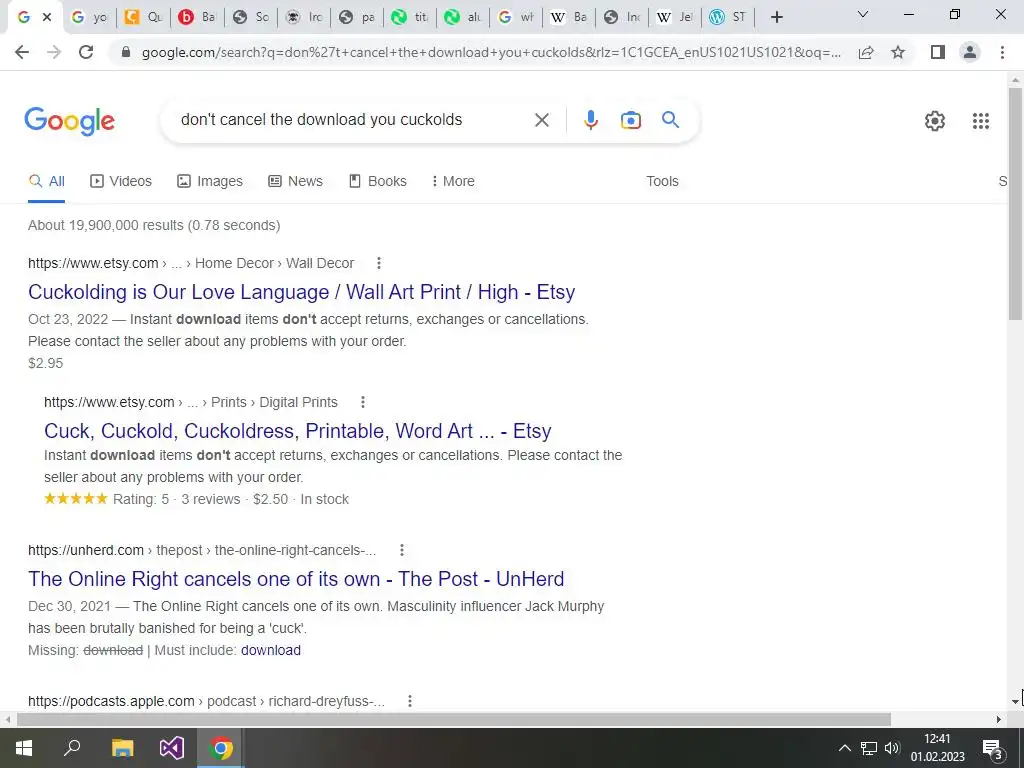Go to Google home via logo
The width and height of the screenshot is (1024, 768).
tap(69, 121)
